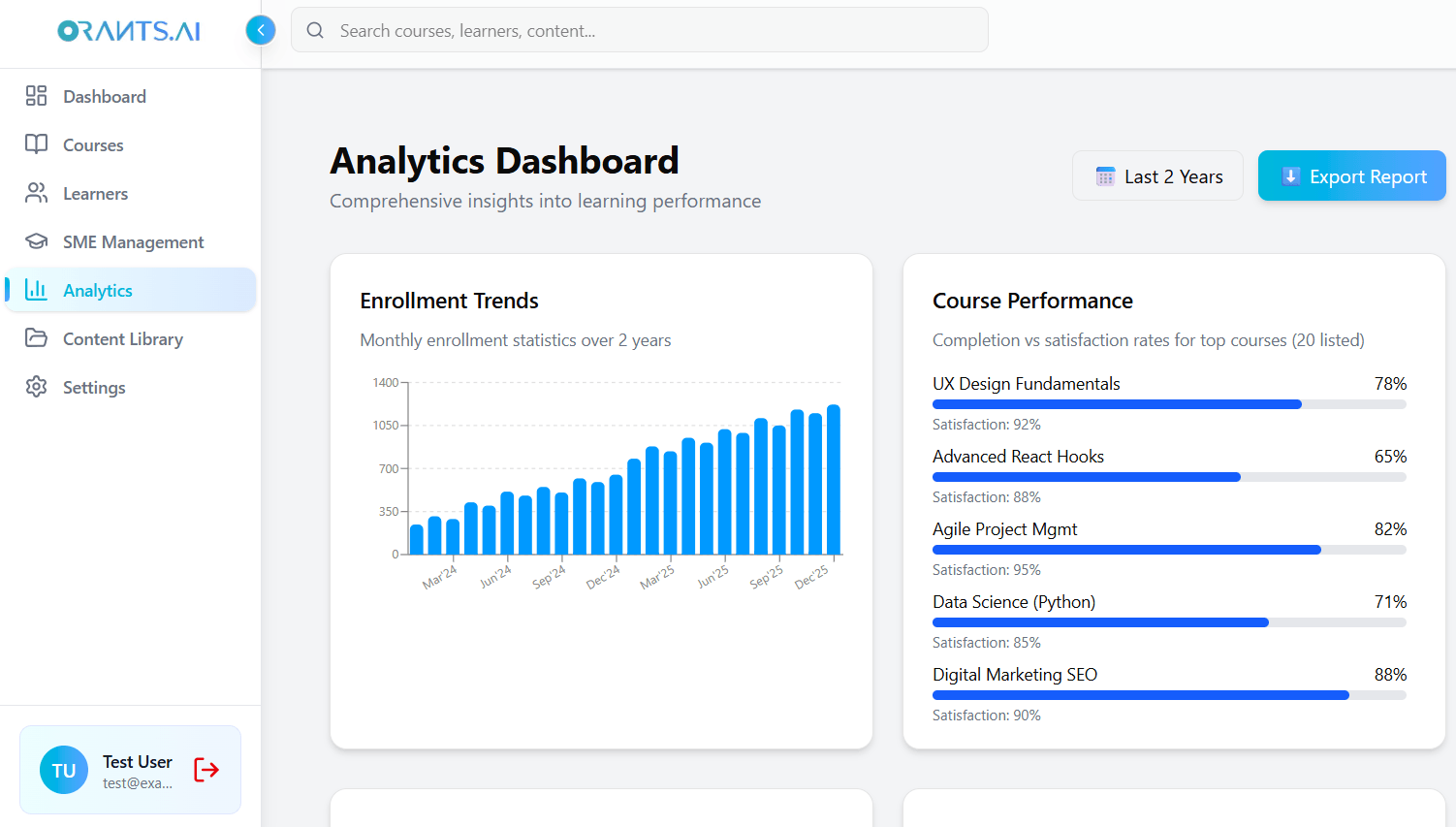The height and width of the screenshot is (827, 1456).
Task: Click the calendar icon on Last 2 Years
Action: click(x=1104, y=175)
